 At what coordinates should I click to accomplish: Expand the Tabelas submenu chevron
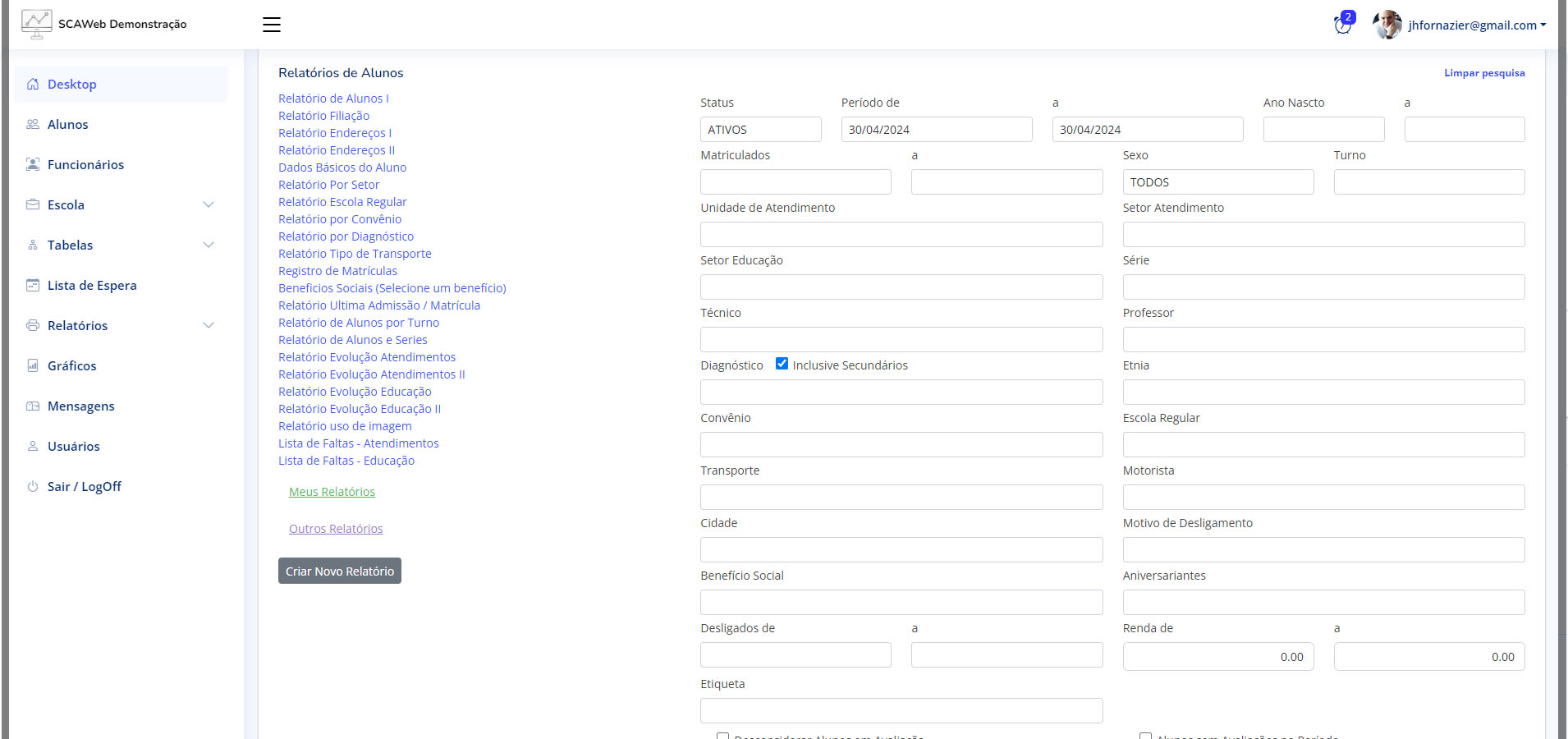[209, 246]
